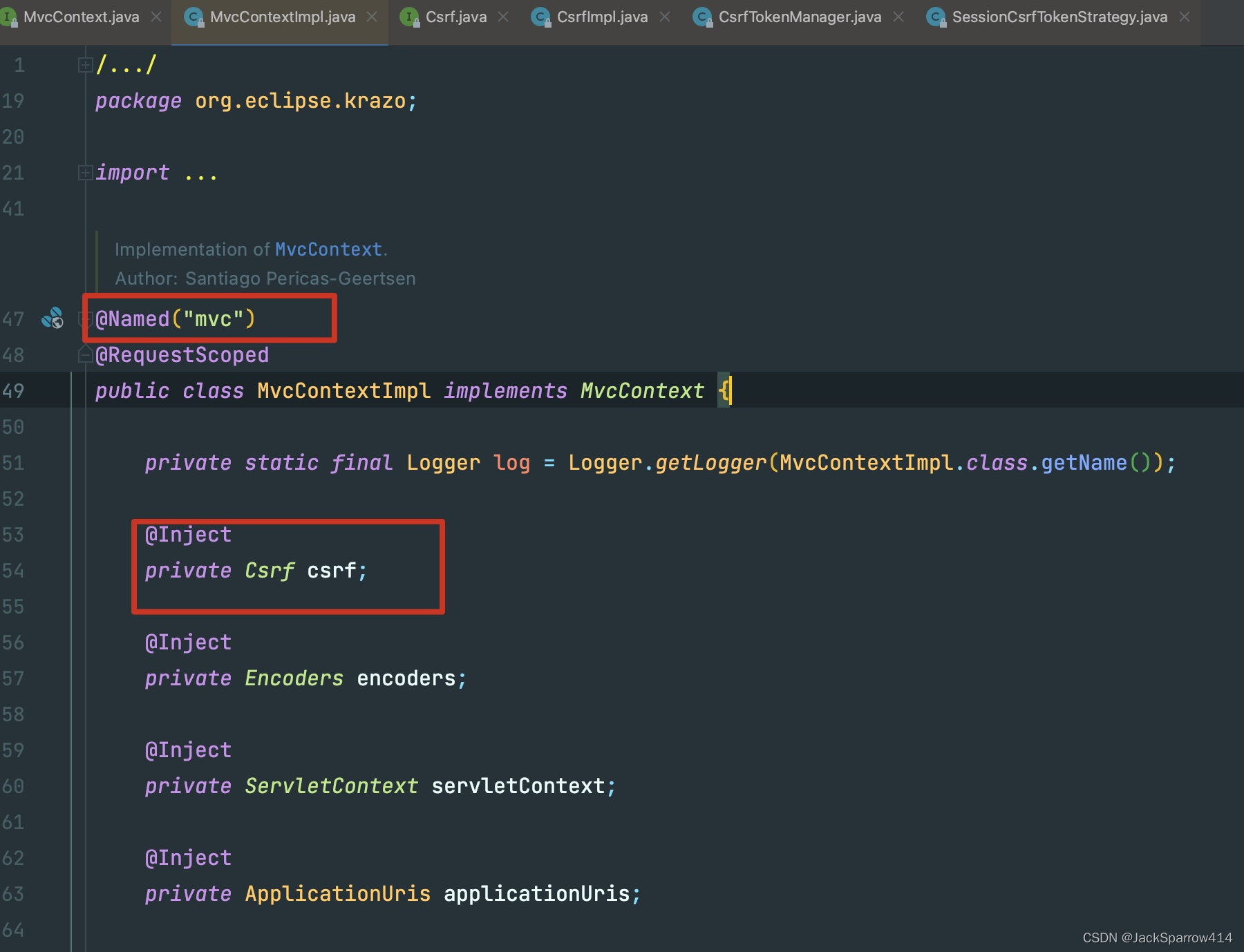The image size is (1244, 952).
Task: Close the CsrfTokenManager.java tab
Action: coord(898,17)
